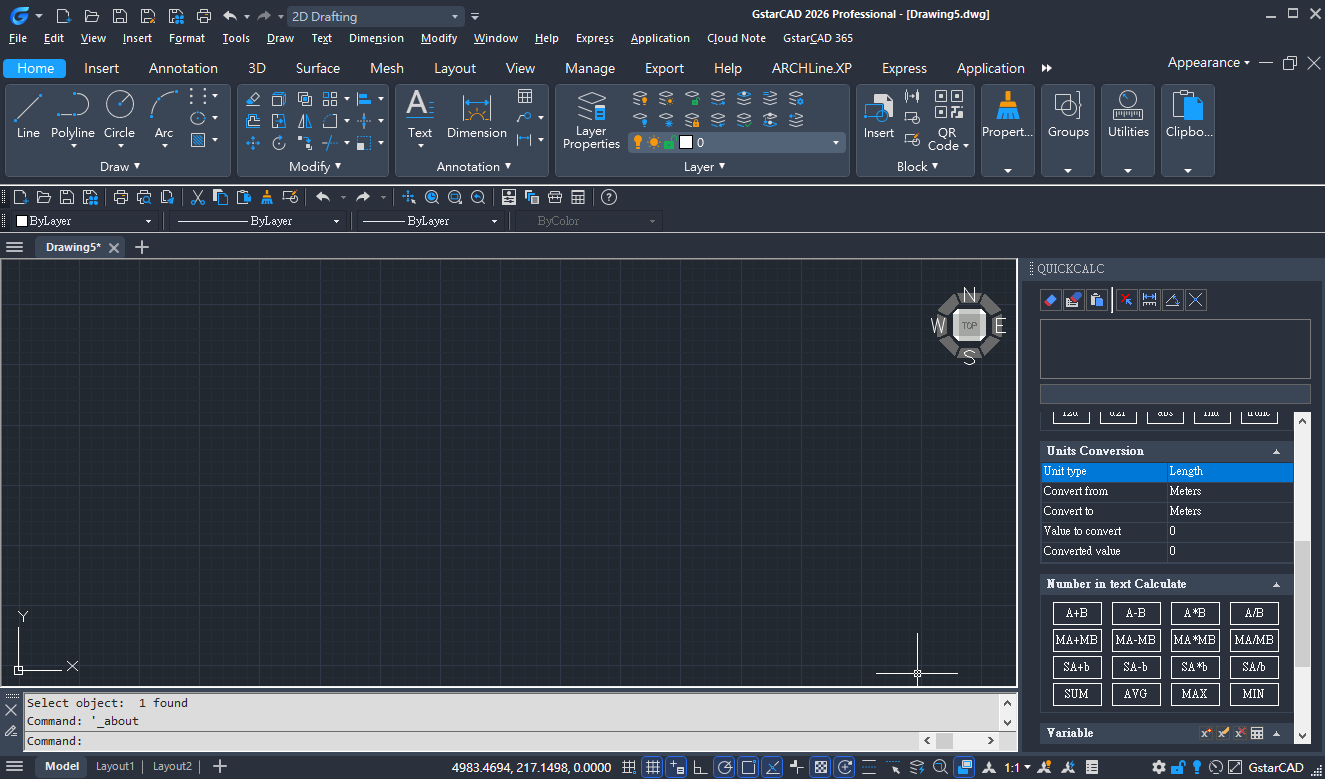This screenshot has height=779, width=1325.
Task: Click the Erase tool in Modify panel
Action: 253,99
